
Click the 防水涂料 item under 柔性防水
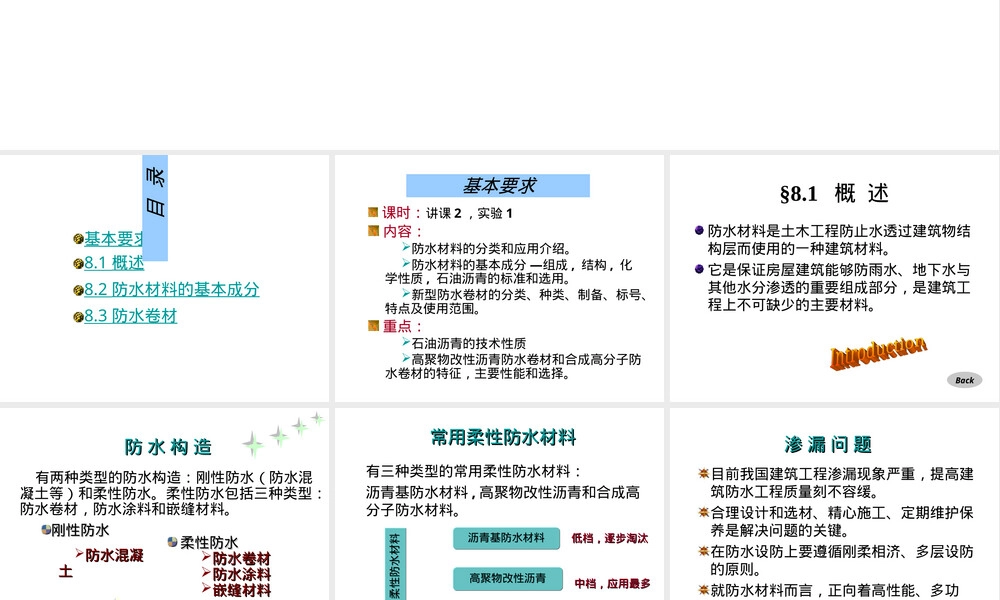(x=242, y=574)
